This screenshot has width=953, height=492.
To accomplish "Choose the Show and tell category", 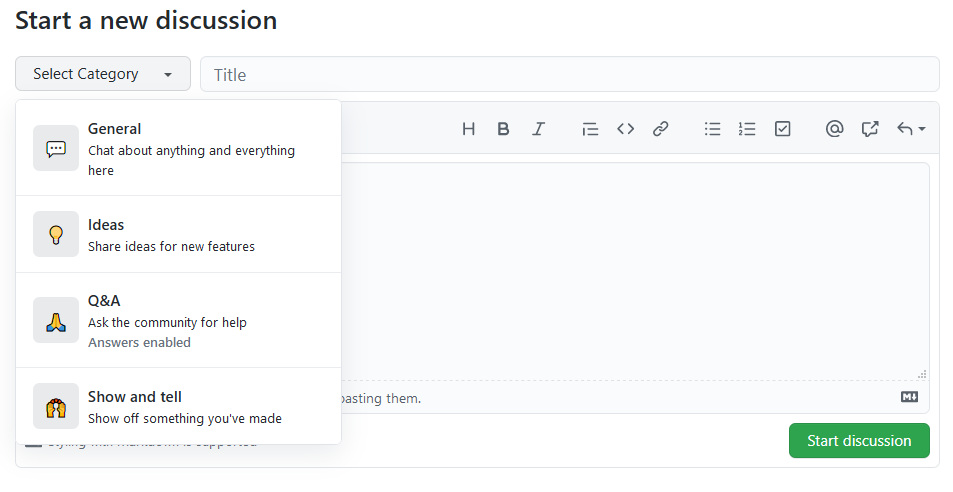I will pyautogui.click(x=179, y=406).
